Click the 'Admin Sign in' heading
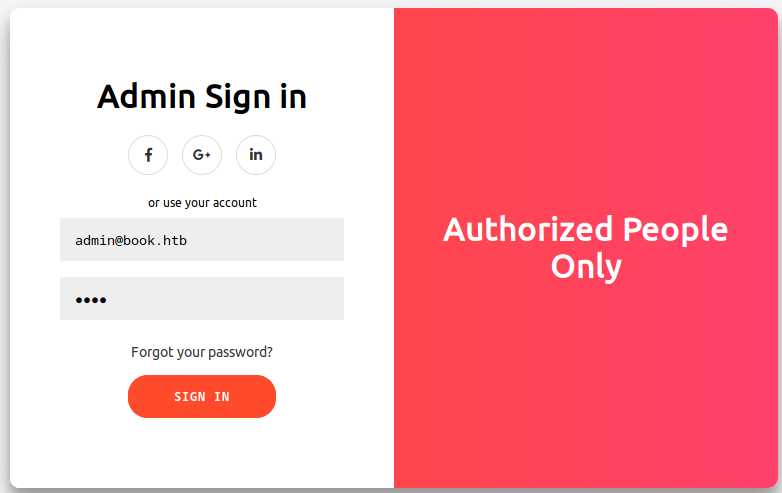This screenshot has height=493, width=782. [202, 97]
